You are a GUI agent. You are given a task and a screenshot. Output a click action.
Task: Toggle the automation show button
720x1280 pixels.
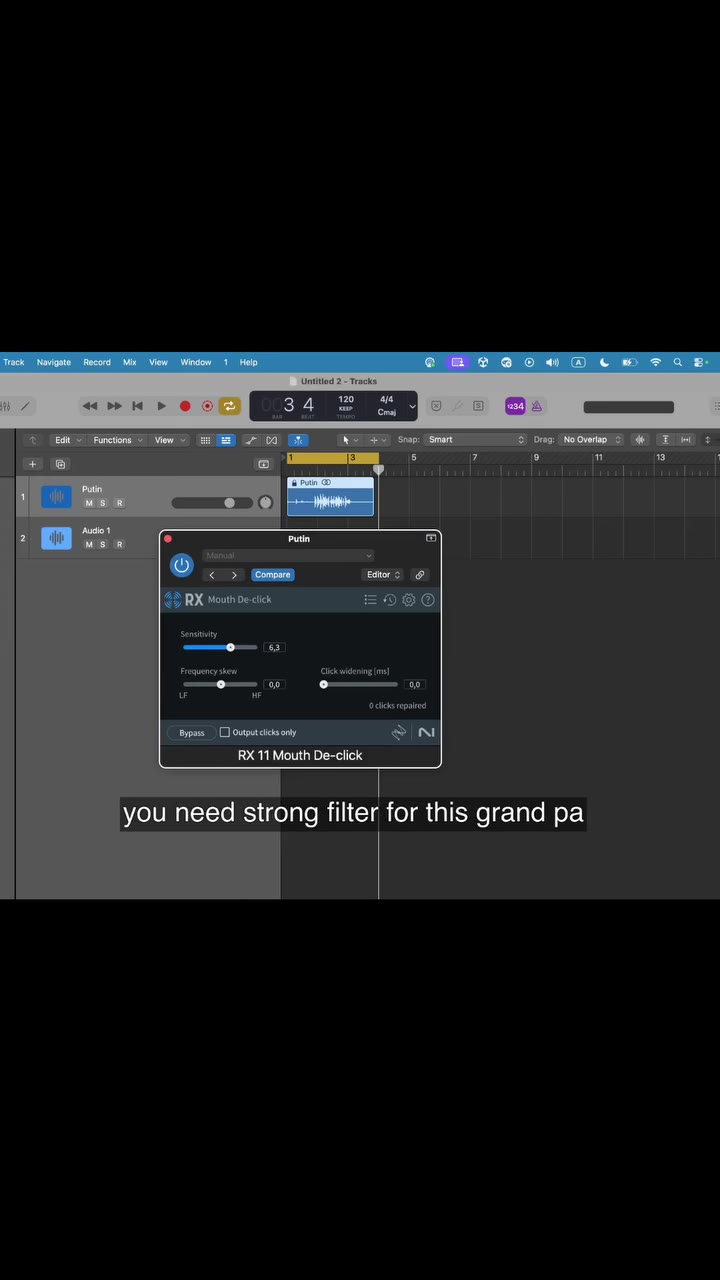pos(251,440)
